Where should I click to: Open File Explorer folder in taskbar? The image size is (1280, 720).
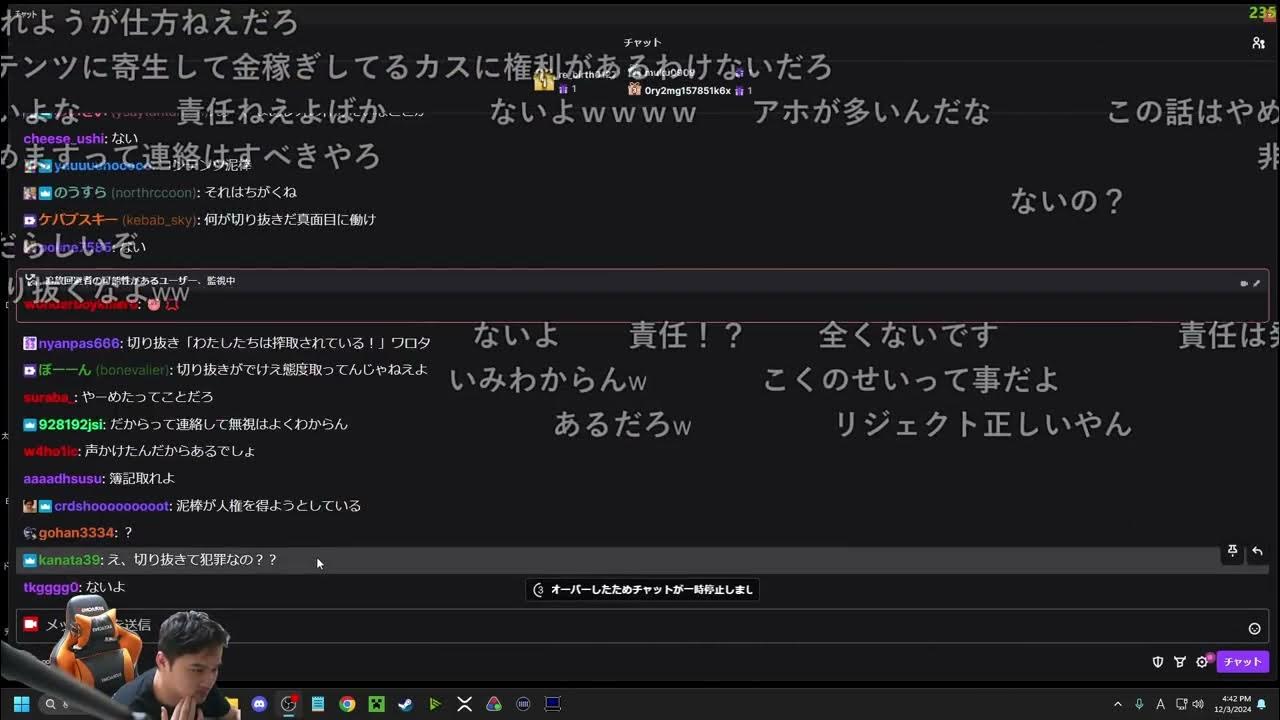[232, 704]
